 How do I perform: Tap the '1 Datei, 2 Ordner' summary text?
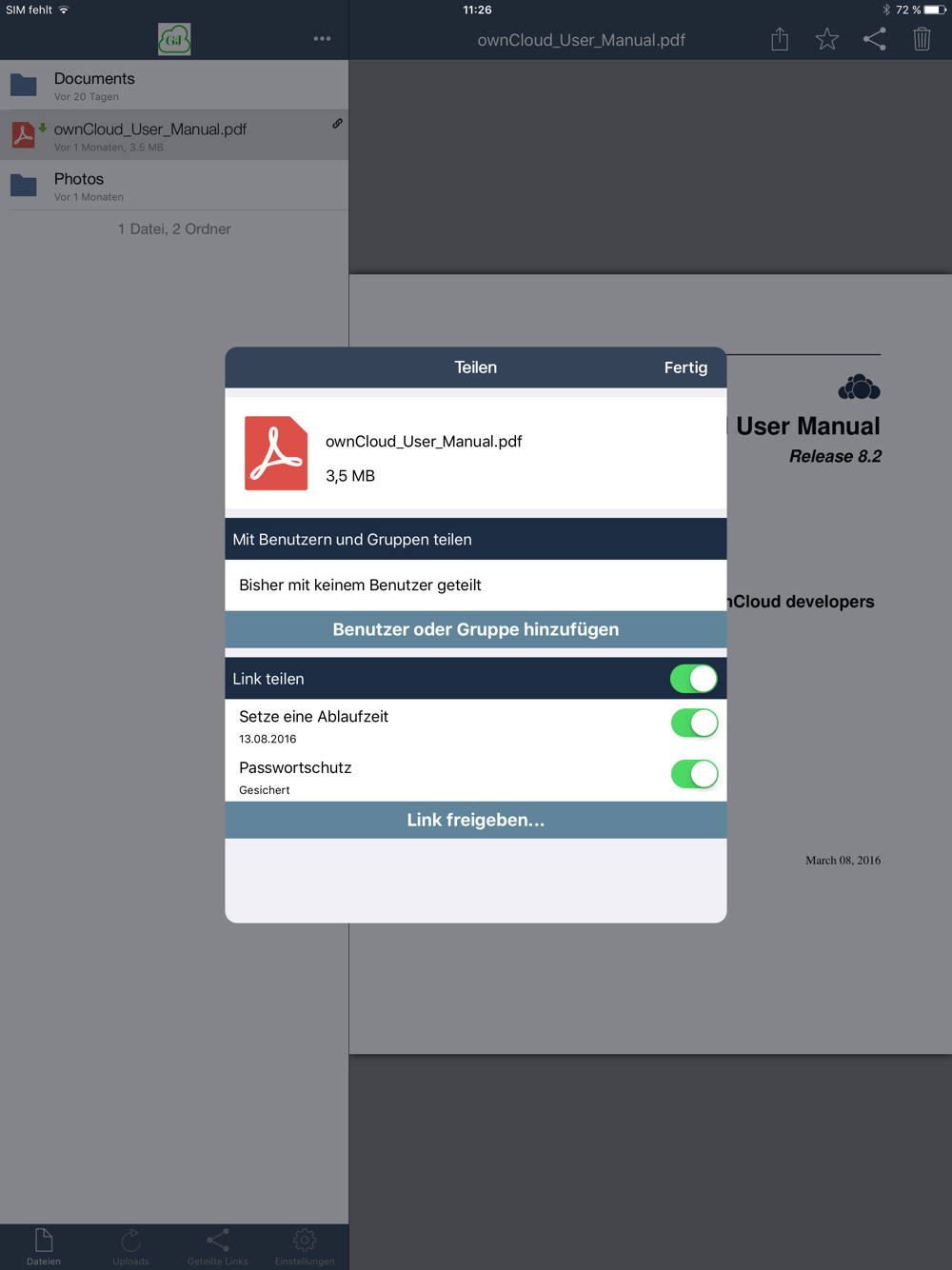[174, 228]
